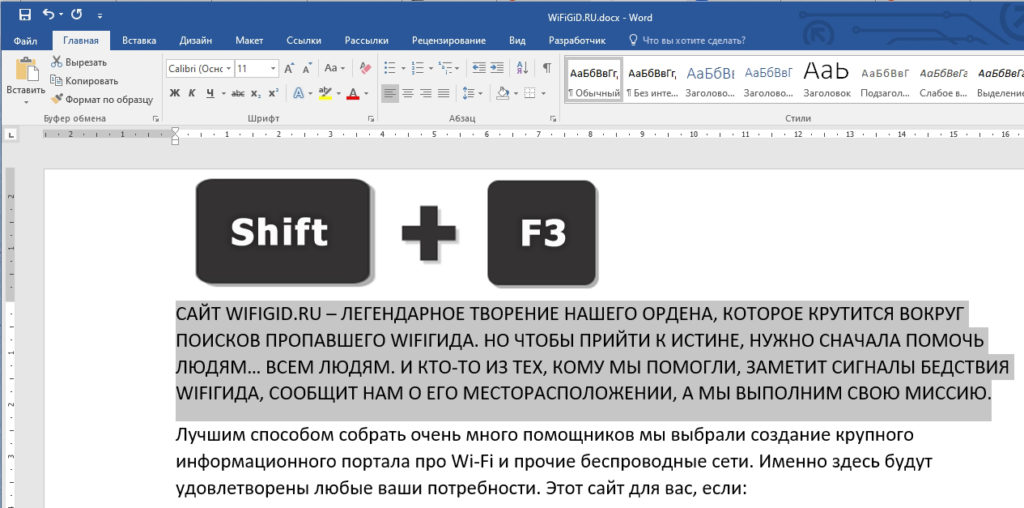Click the 'Что вы хотите сделать?' search field
The width and height of the screenshot is (1024, 508).
click(x=692, y=41)
